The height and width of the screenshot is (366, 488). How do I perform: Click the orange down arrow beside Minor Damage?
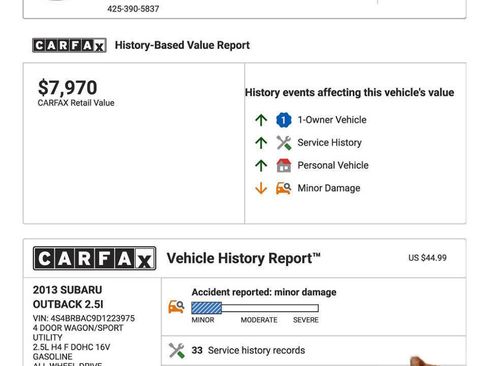(261, 188)
